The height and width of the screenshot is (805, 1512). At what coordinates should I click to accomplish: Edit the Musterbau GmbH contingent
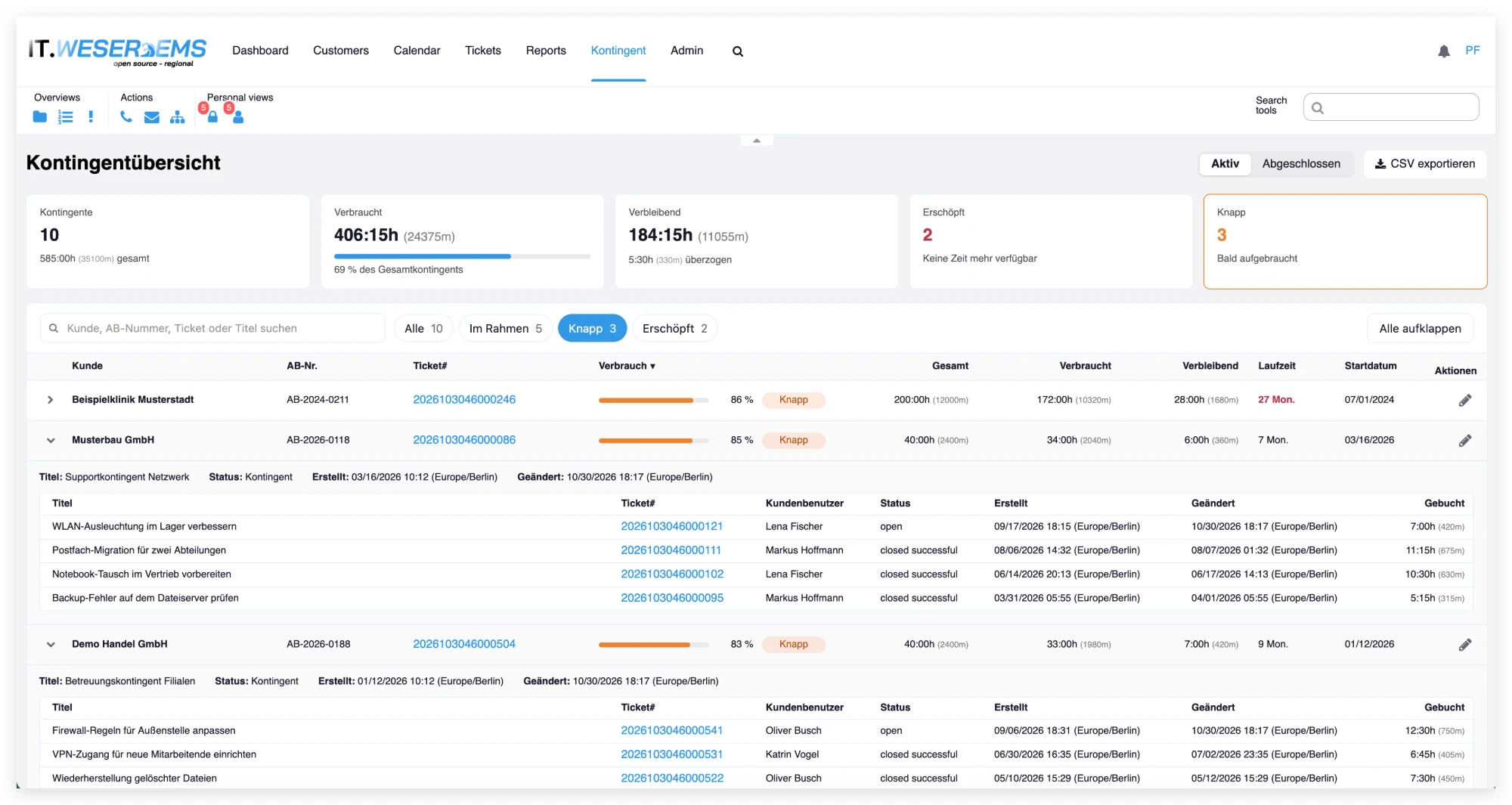pos(1465,440)
